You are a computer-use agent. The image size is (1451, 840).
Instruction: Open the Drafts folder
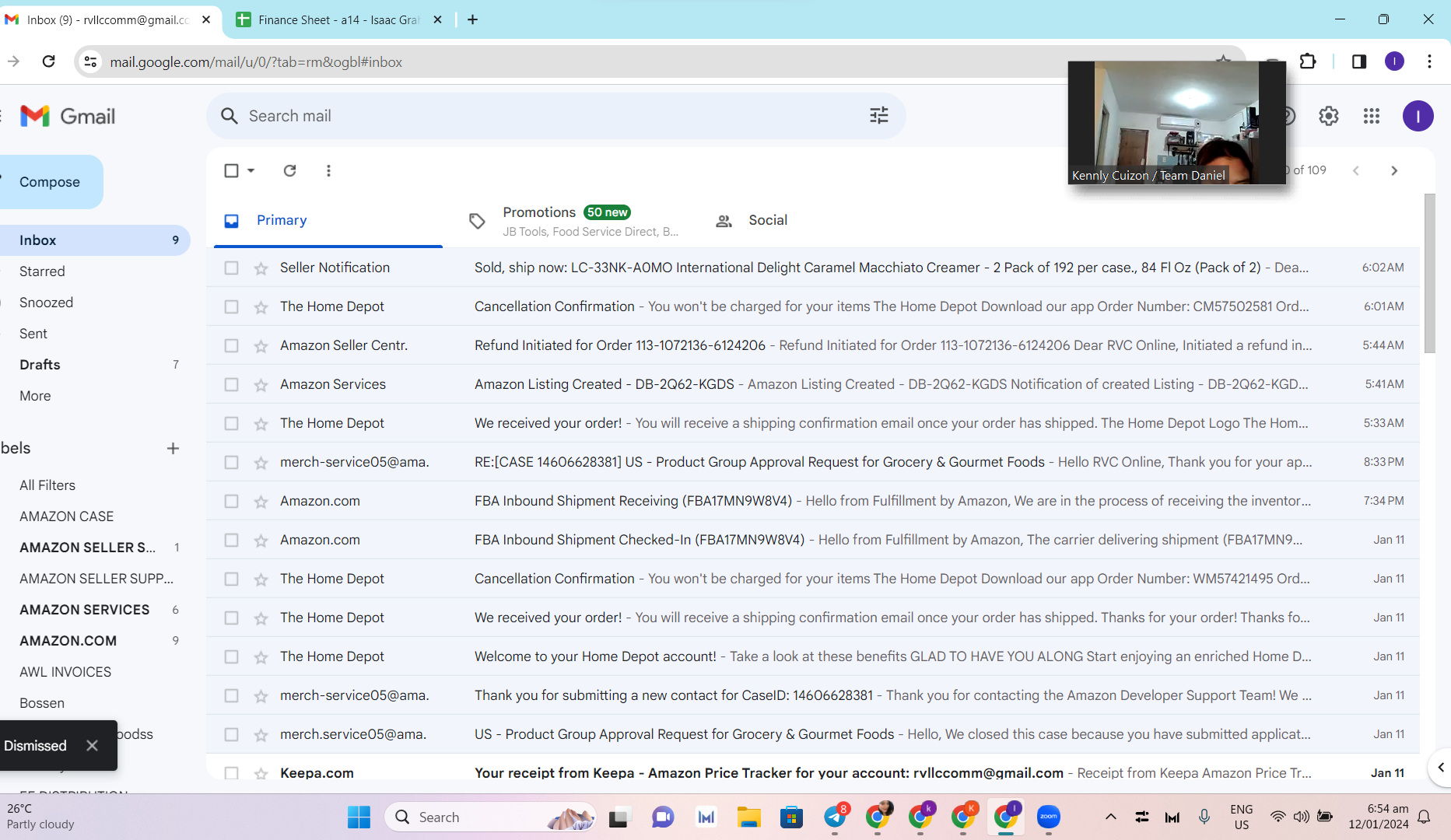pyautogui.click(x=40, y=365)
